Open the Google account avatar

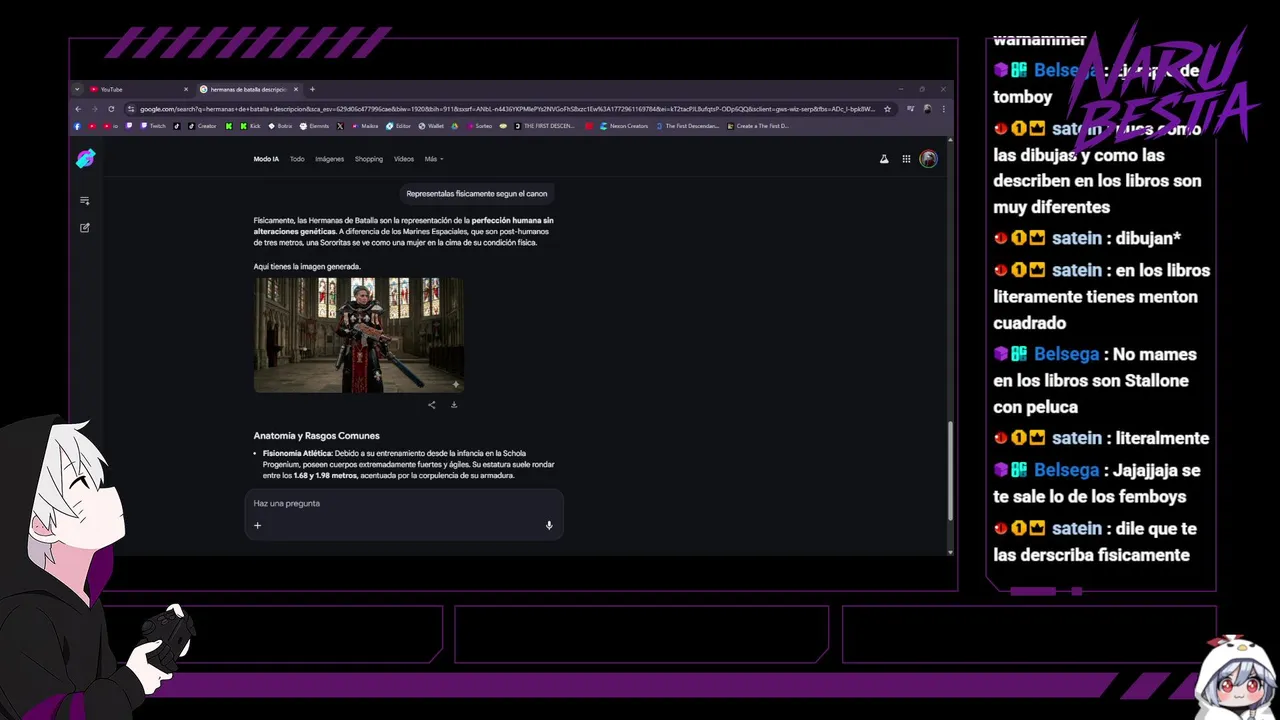pyautogui.click(x=929, y=159)
